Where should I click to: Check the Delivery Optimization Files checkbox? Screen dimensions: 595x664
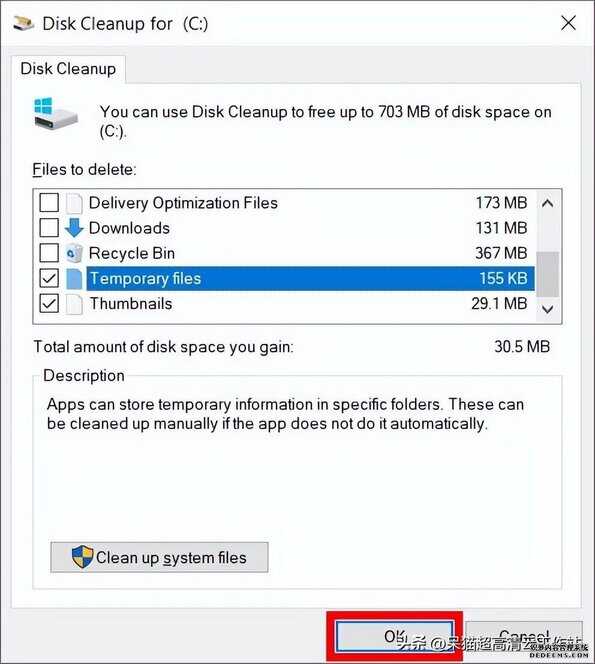(x=49, y=202)
